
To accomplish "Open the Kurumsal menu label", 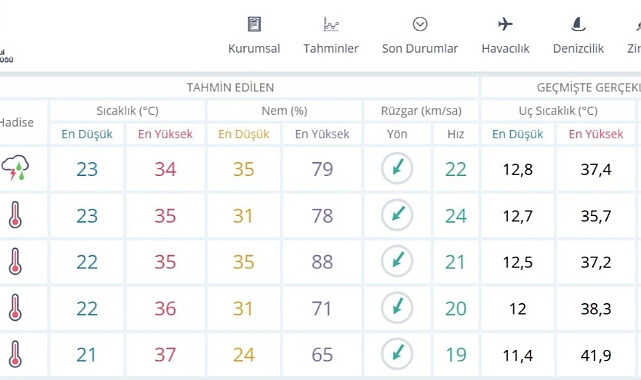I will [x=254, y=49].
